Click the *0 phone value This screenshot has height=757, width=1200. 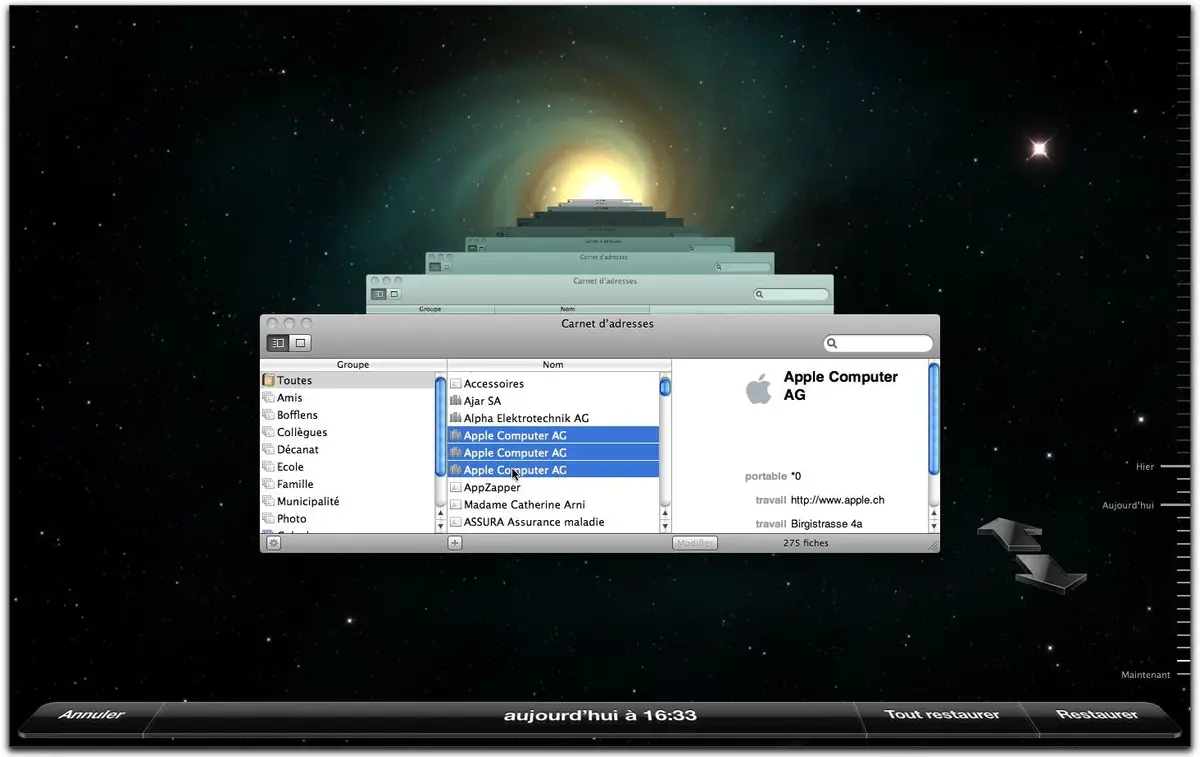[x=796, y=477]
